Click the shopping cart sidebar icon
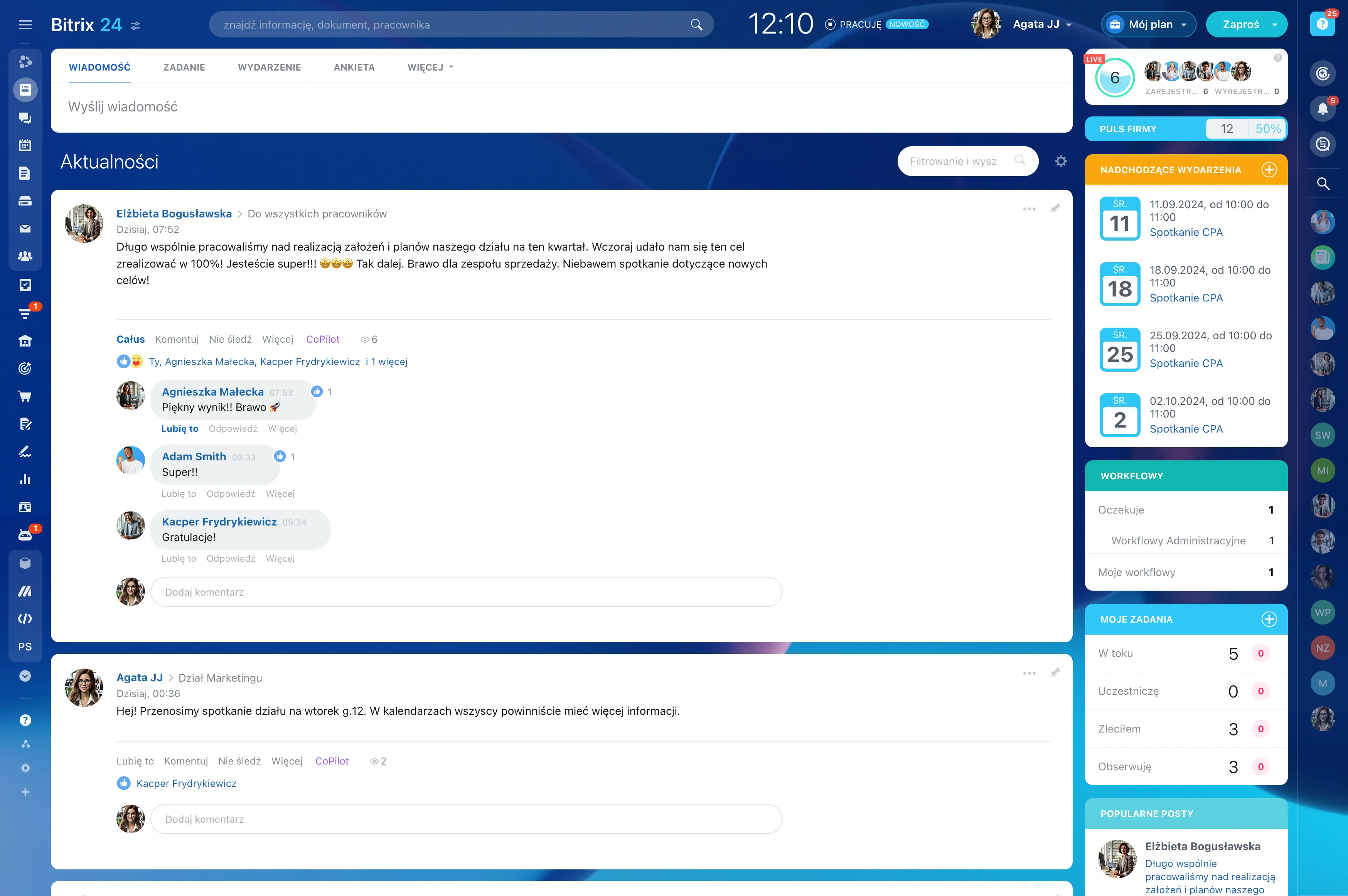Viewport: 1348px width, 896px height. [25, 396]
